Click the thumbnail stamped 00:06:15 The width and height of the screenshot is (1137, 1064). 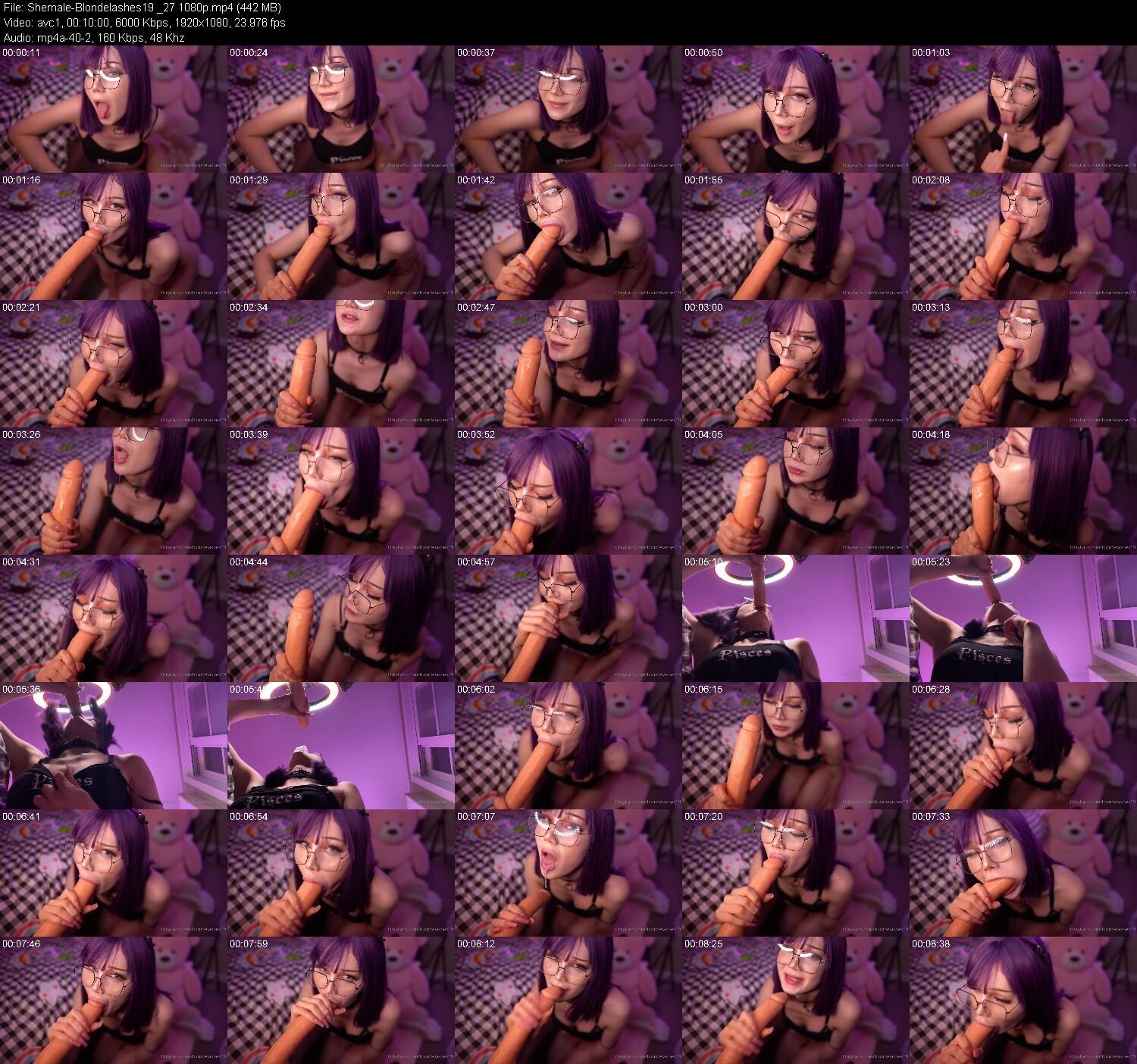point(796,746)
